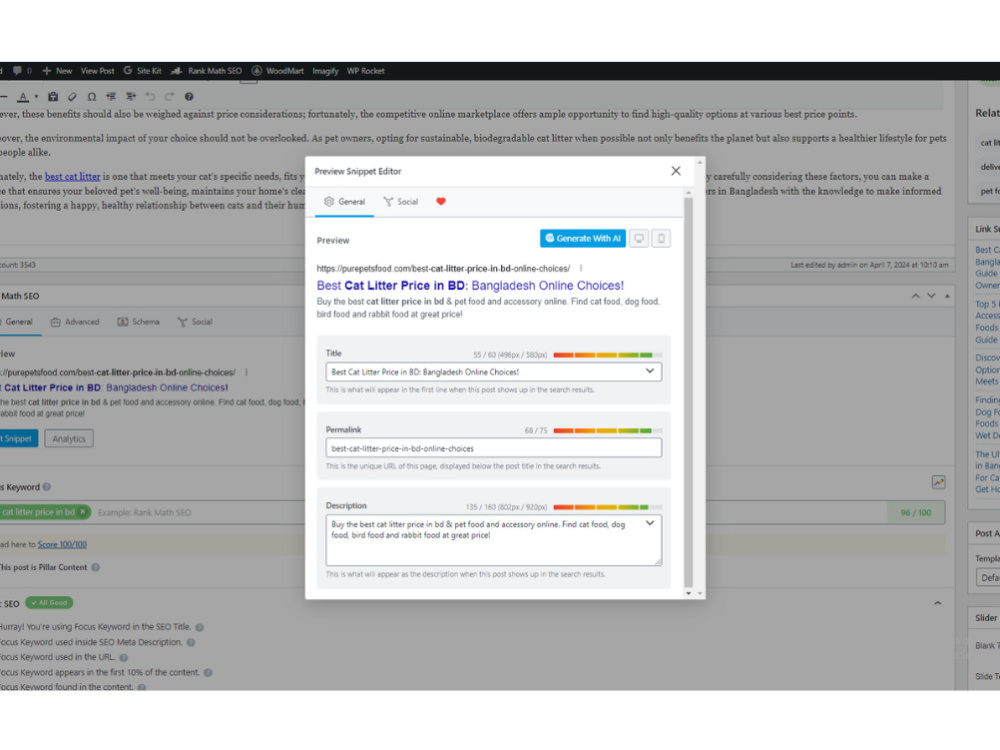
Task: Click the Description length progress bar
Action: point(607,508)
